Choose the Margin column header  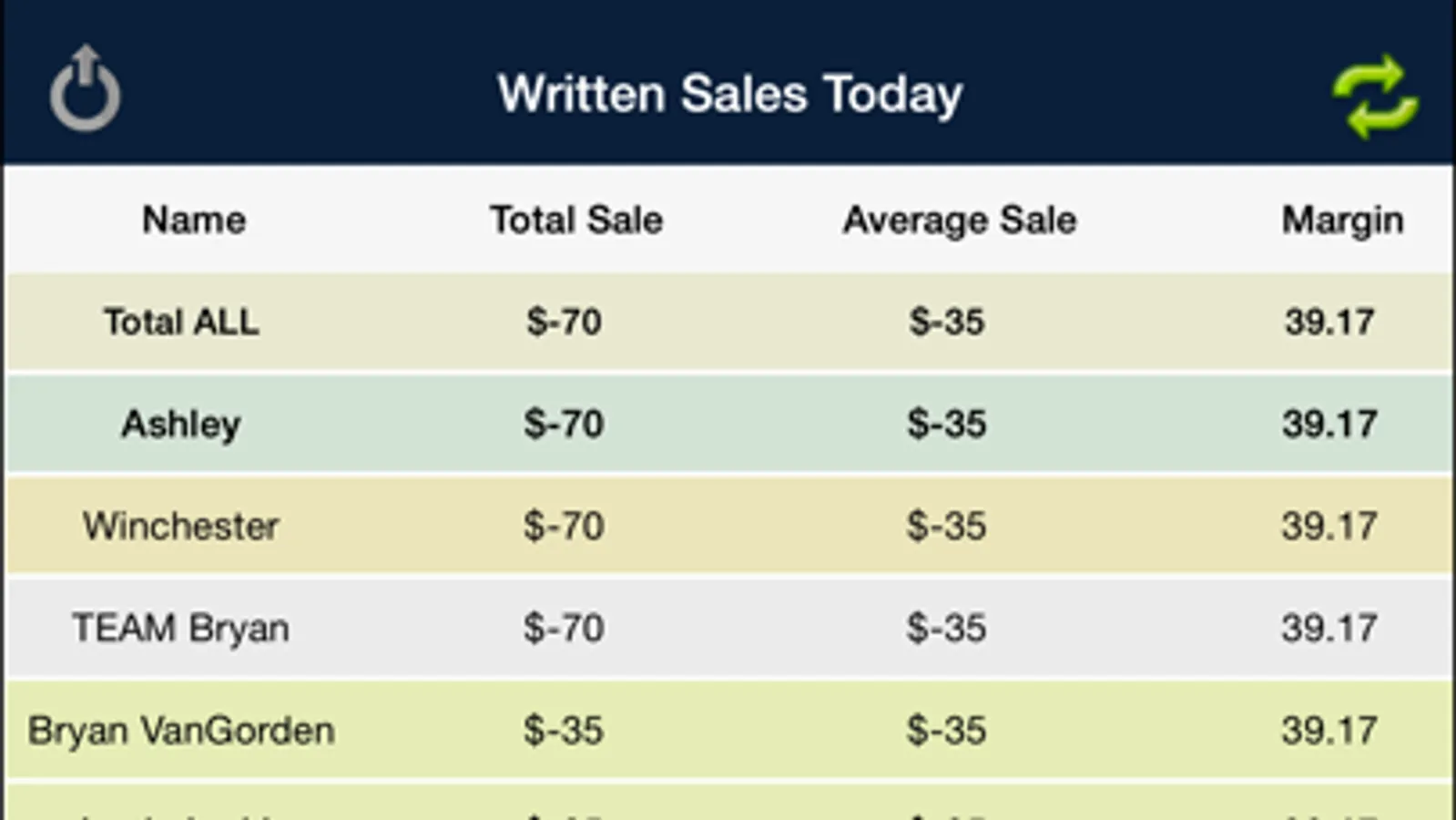(x=1342, y=220)
